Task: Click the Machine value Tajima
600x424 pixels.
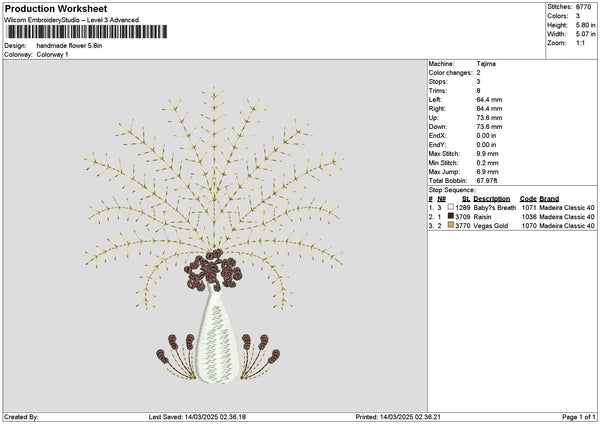Action: [485, 64]
